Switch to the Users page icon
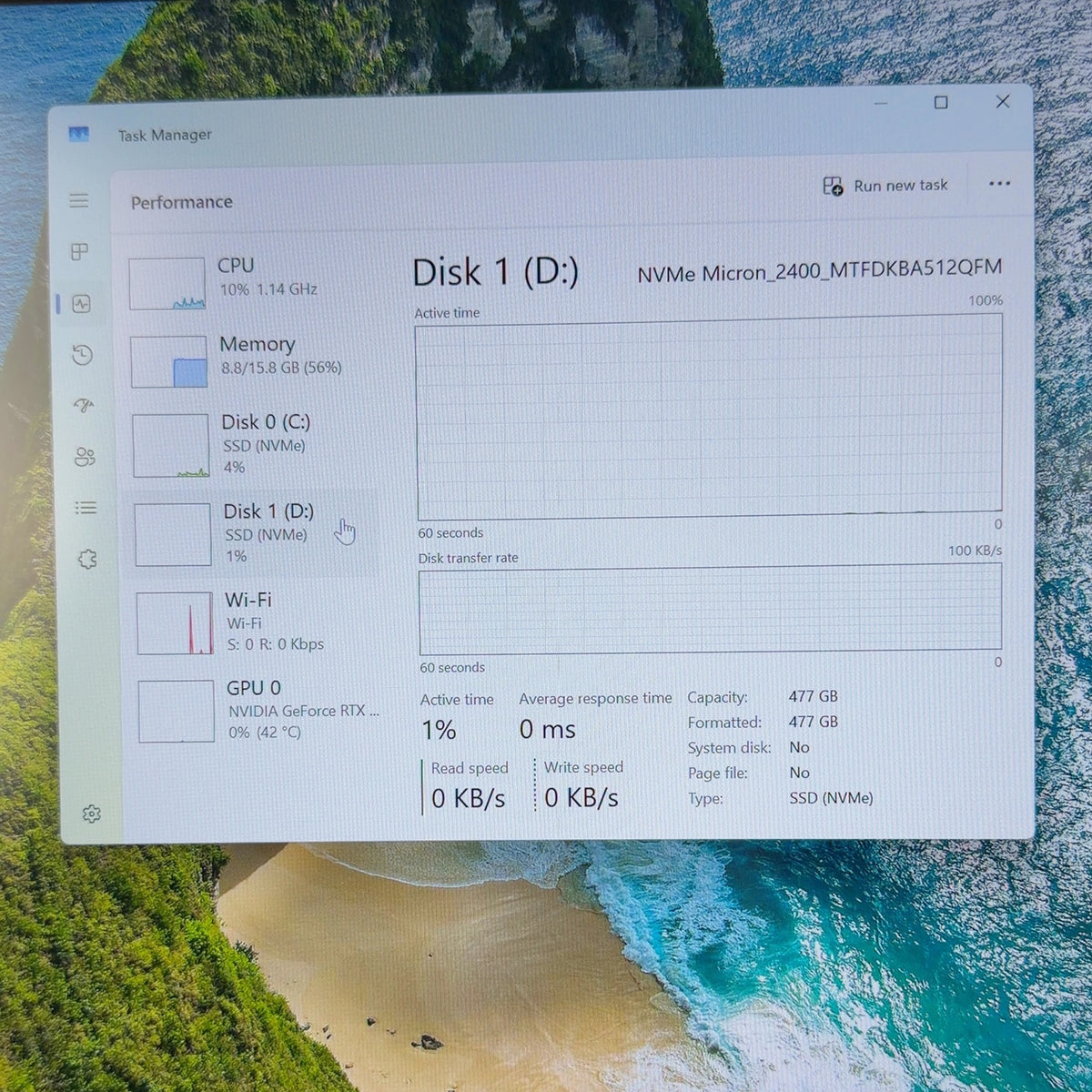1092x1092 pixels. pos(85,457)
